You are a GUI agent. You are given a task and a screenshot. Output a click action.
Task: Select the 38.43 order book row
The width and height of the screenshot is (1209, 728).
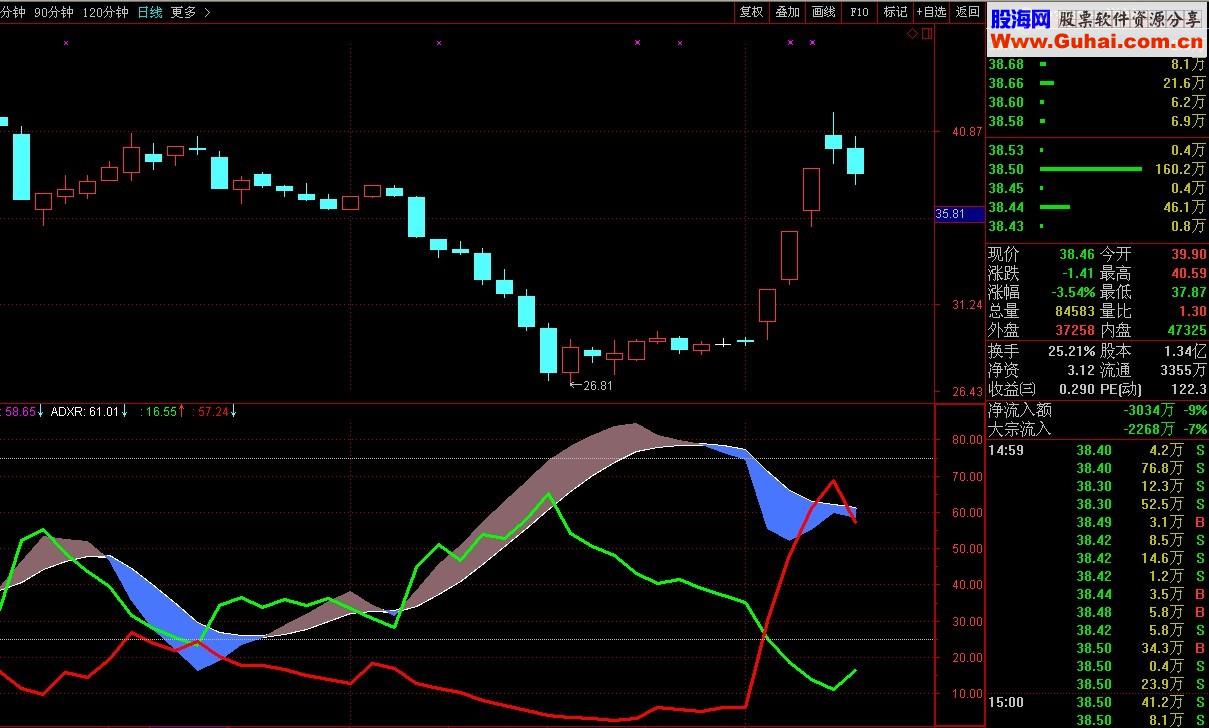(x=1097, y=227)
